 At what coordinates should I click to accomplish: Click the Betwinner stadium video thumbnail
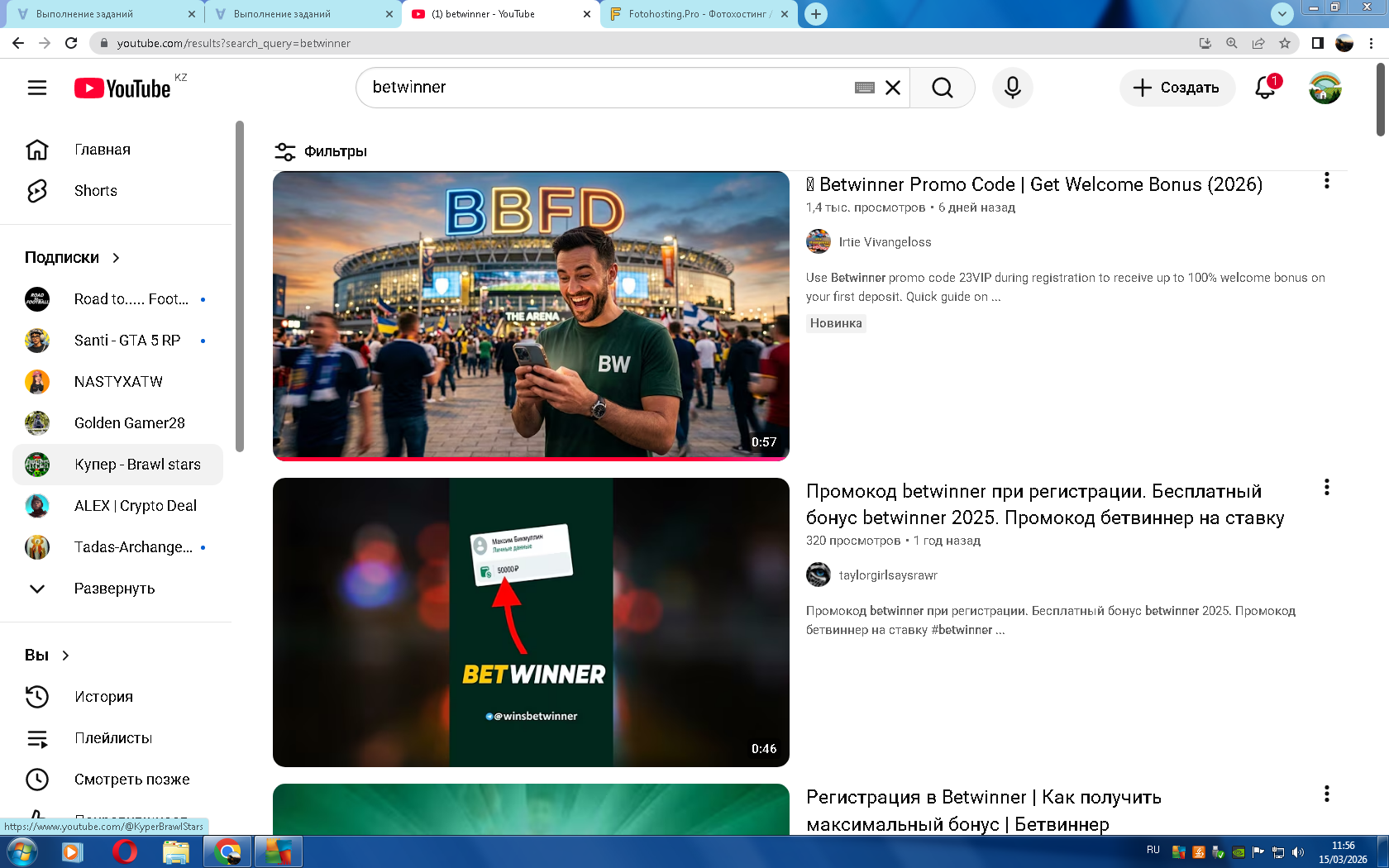531,315
